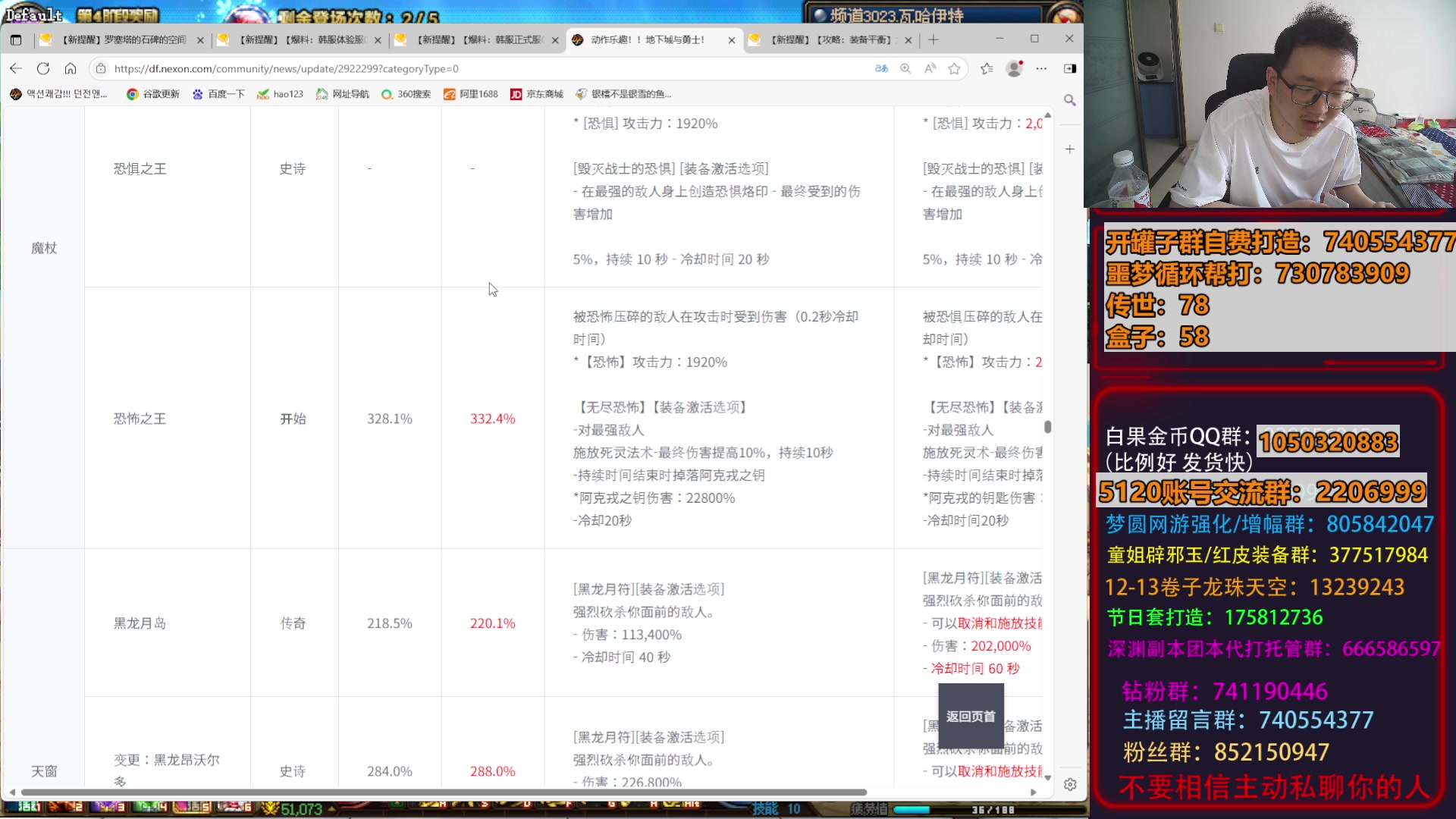The height and width of the screenshot is (819, 1456).
Task: Activate read aloud icon
Action: tap(930, 68)
